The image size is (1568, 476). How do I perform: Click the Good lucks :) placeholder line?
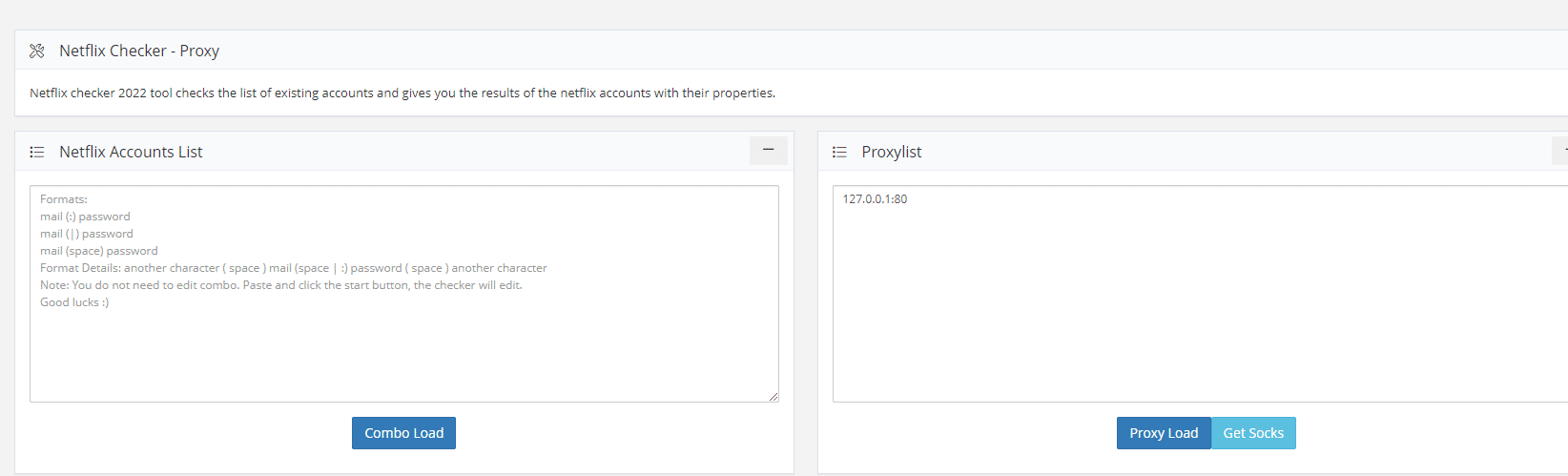74,302
